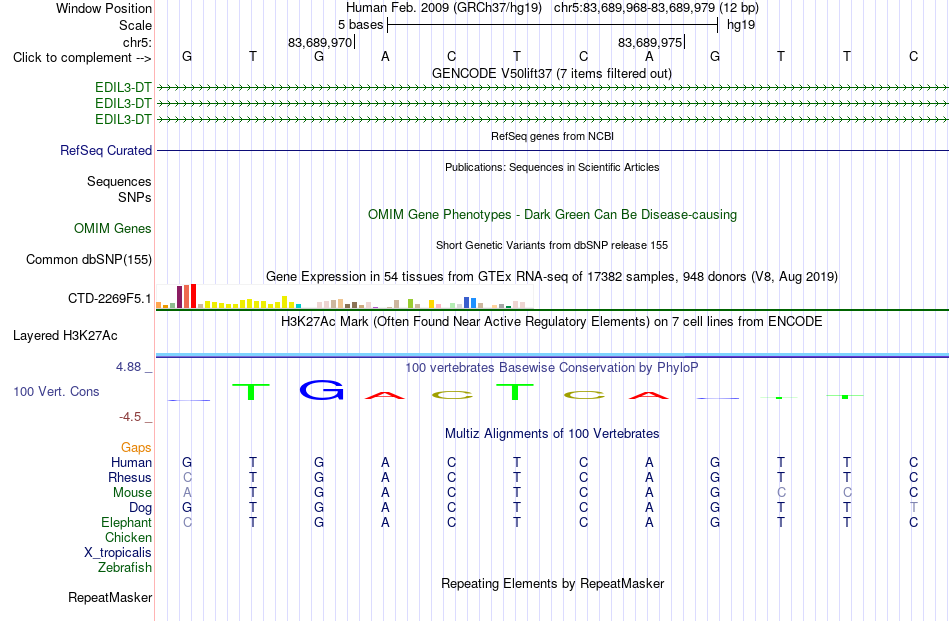This screenshot has height=621, width=950.
Task: Click the OMIM Gene Phenotypes track title
Action: (553, 214)
